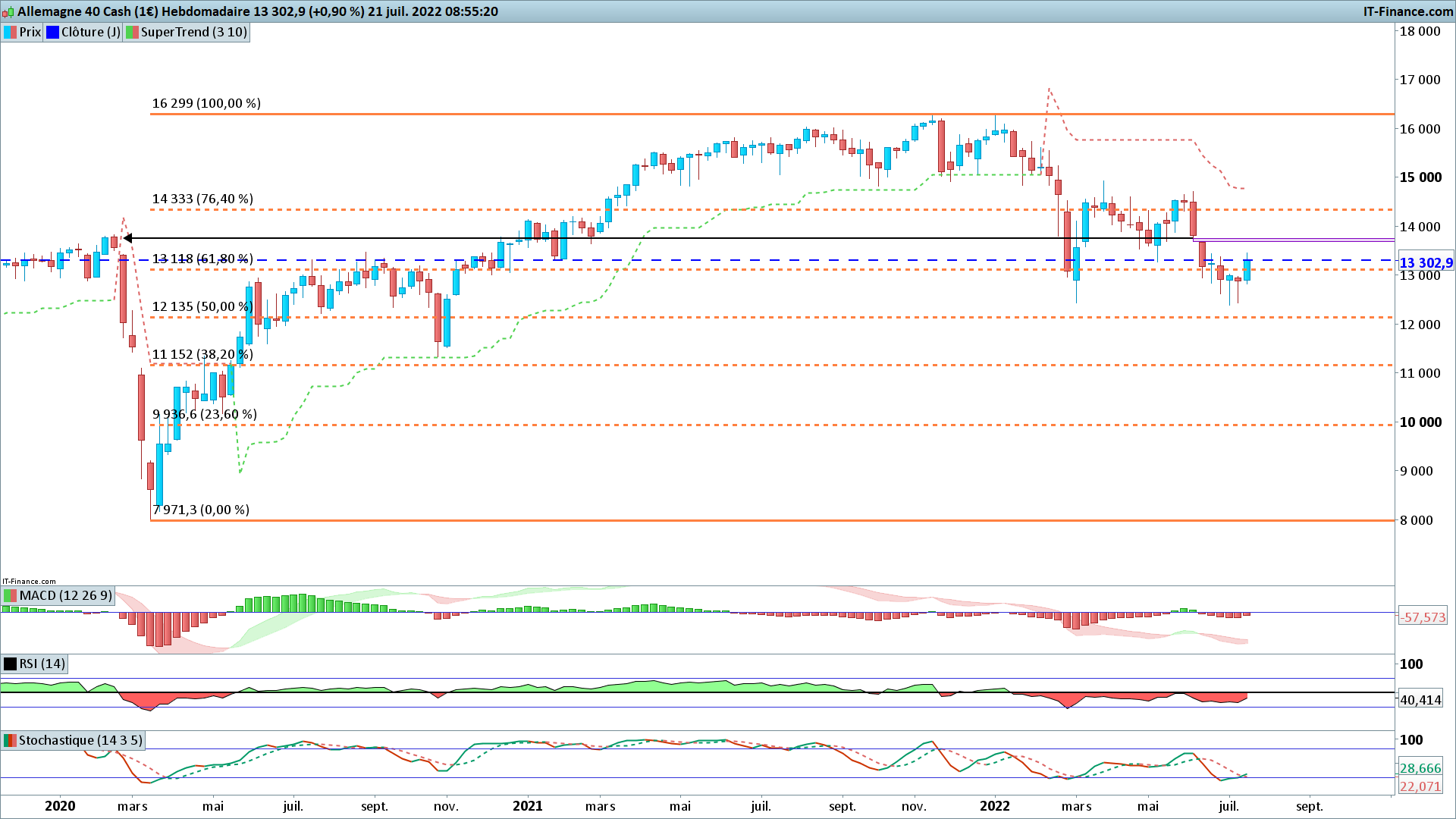Image resolution: width=1456 pixels, height=819 pixels.
Task: Click the SuperTrend green-red indicator icon
Action: (x=132, y=32)
